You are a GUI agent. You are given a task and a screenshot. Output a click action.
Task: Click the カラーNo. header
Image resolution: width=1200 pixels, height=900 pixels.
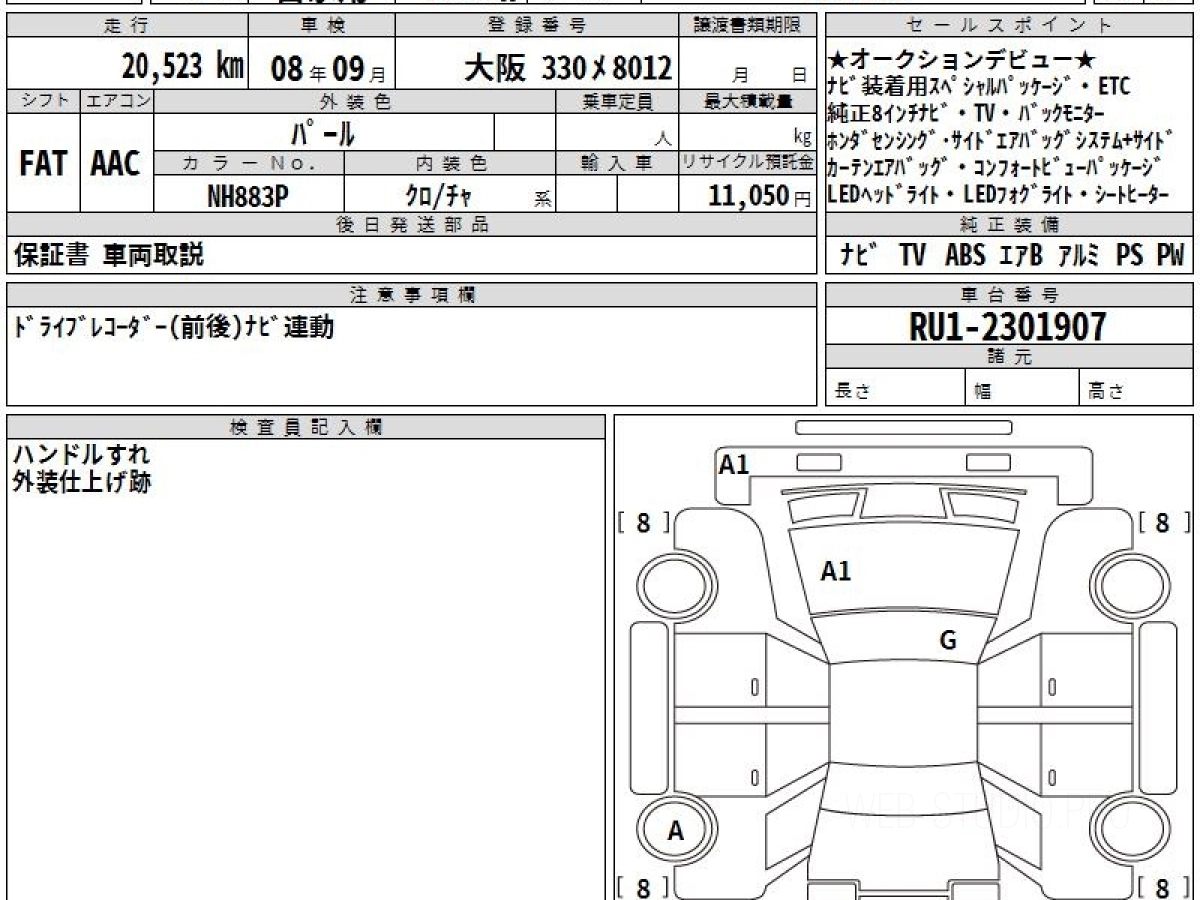[x=249, y=163]
